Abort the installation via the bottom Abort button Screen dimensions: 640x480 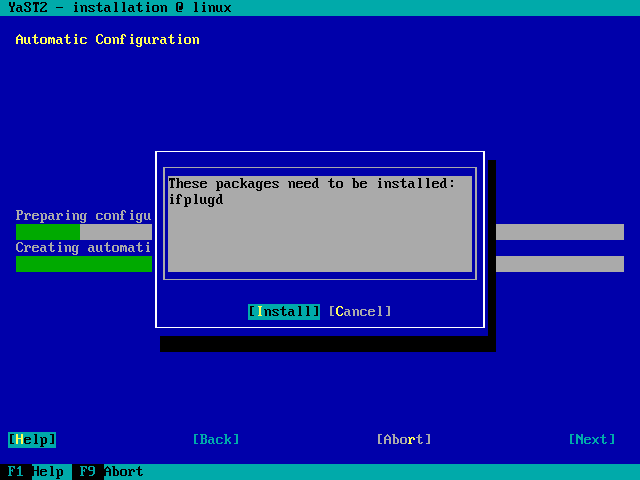coord(404,440)
